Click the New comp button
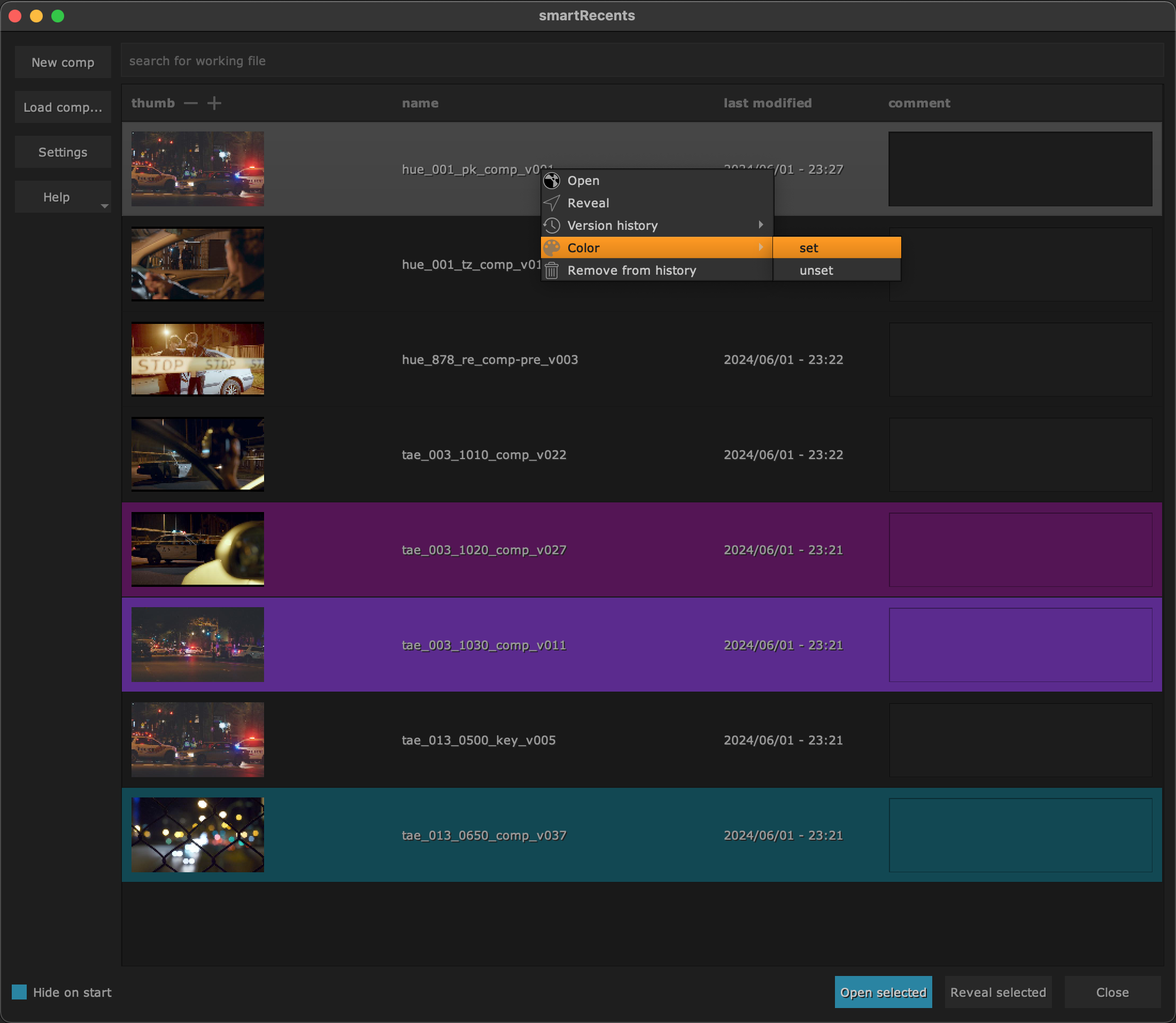The width and height of the screenshot is (1176, 1023). pos(63,62)
